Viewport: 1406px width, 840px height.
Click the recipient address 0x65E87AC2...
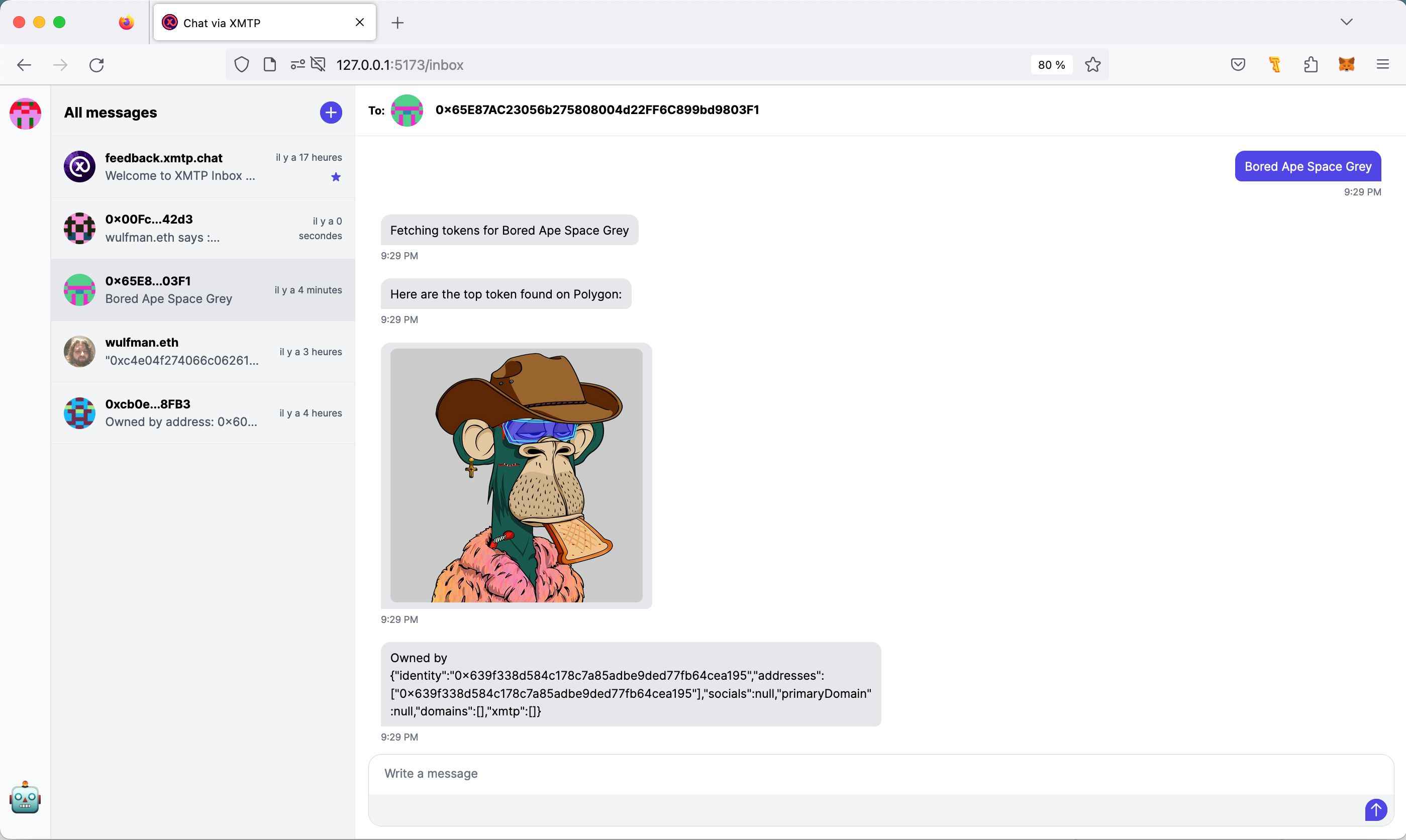(597, 110)
